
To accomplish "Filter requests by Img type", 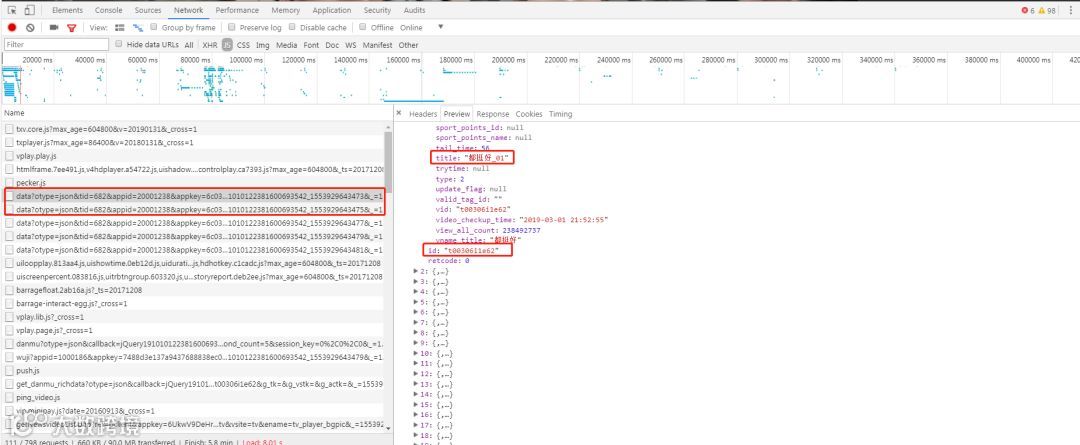I will [x=262, y=45].
